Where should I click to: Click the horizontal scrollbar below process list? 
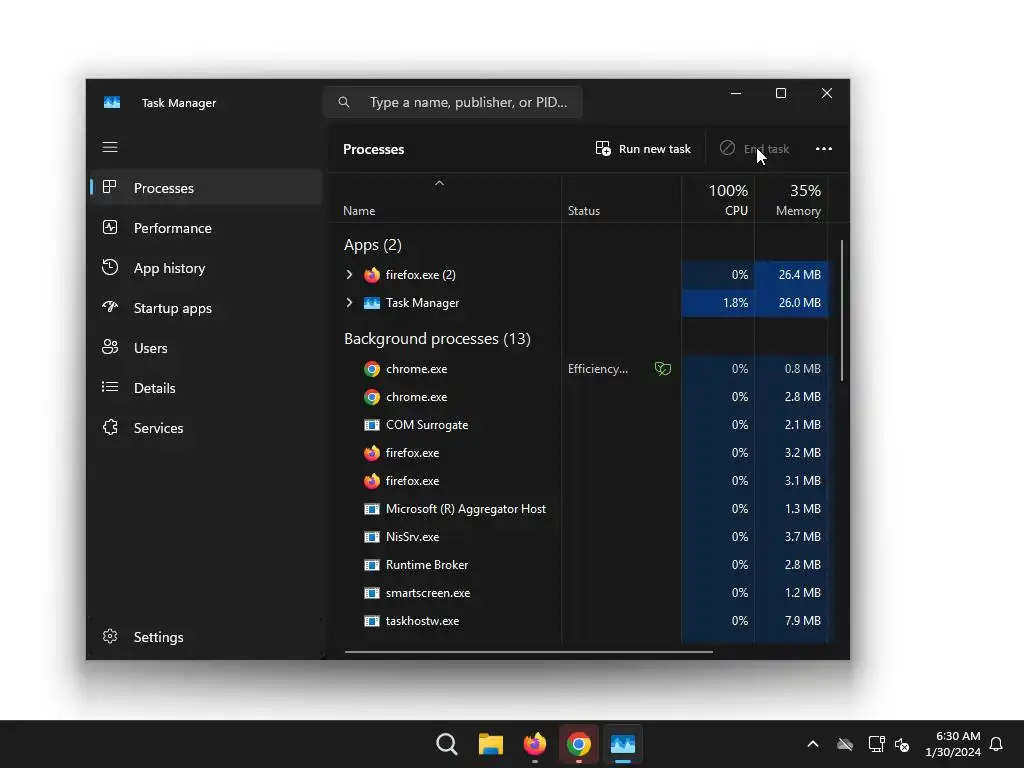pos(528,651)
